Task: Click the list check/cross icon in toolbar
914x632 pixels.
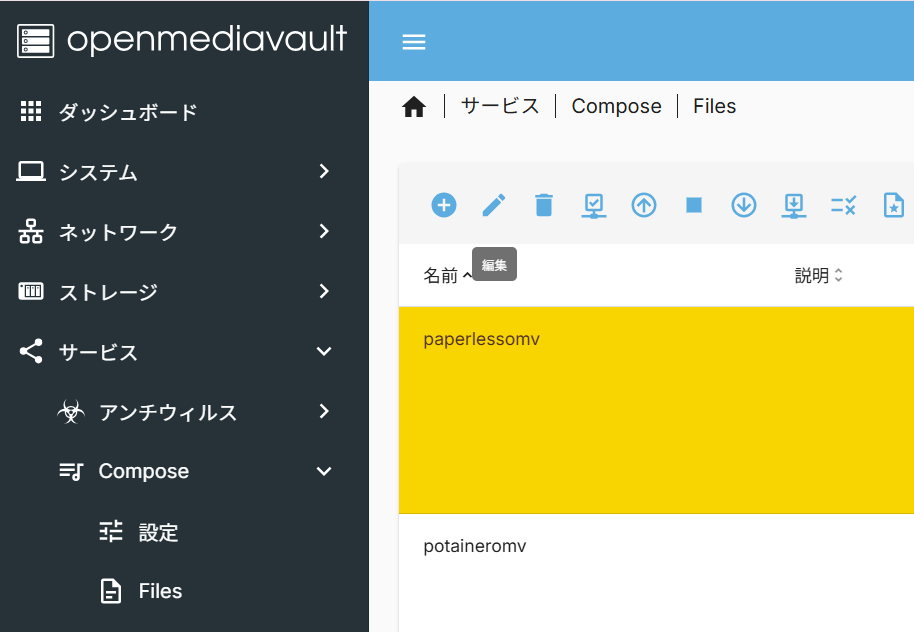Action: coord(844,205)
